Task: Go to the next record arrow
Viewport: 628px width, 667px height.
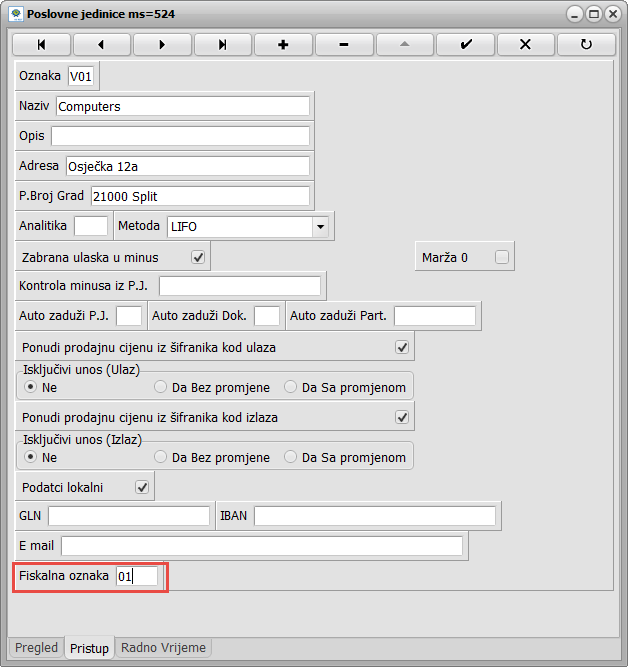Action: click(x=162, y=45)
